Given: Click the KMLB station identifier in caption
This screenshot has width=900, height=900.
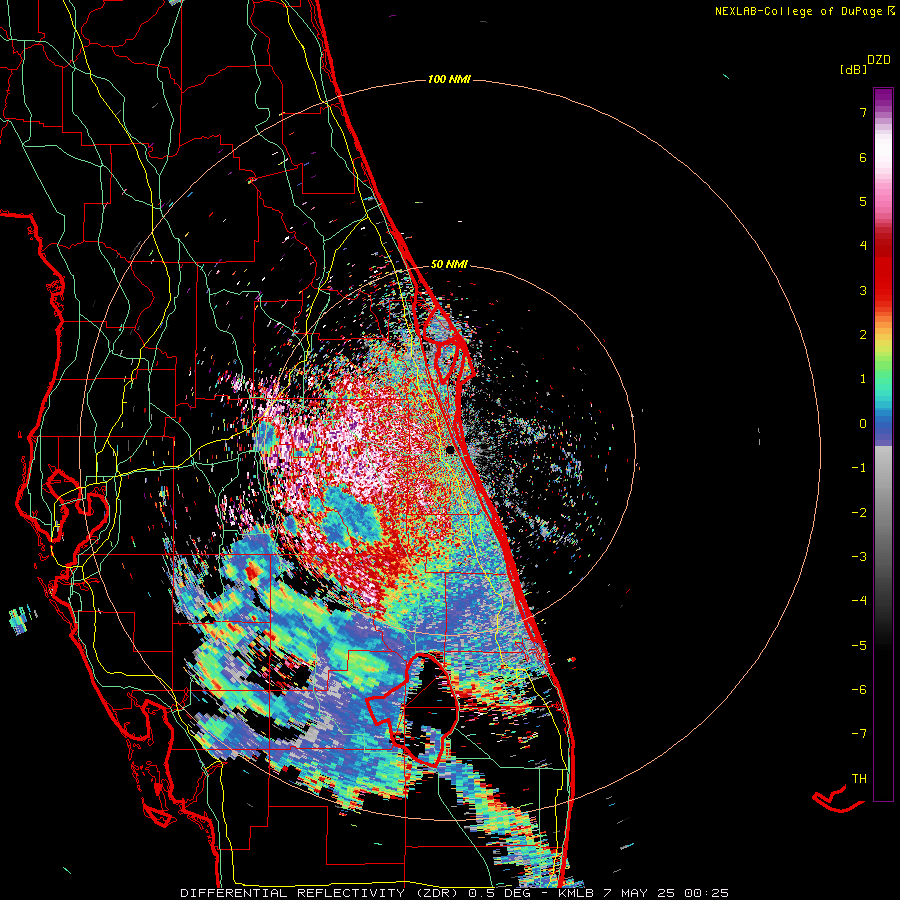Looking at the screenshot, I should click(576, 893).
